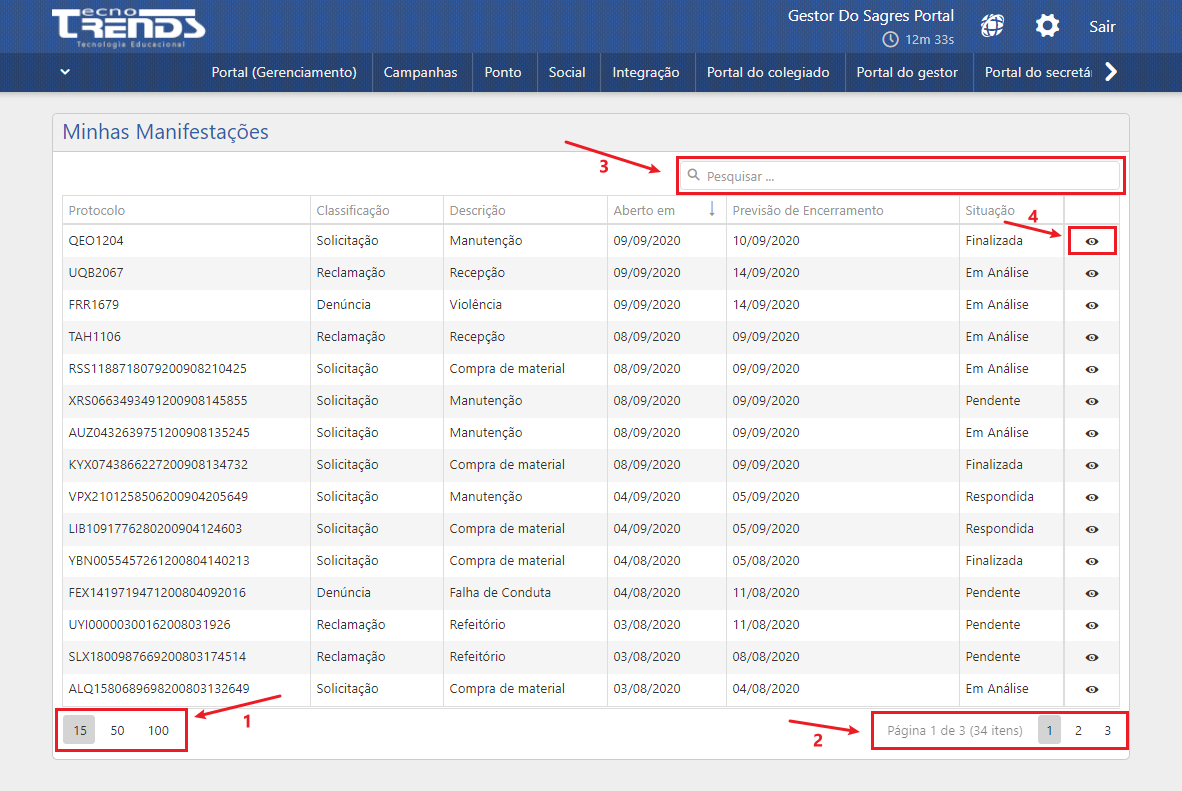Screen dimensions: 1182x791
Task: Click the TecnoTrends logo
Action: (x=128, y=27)
